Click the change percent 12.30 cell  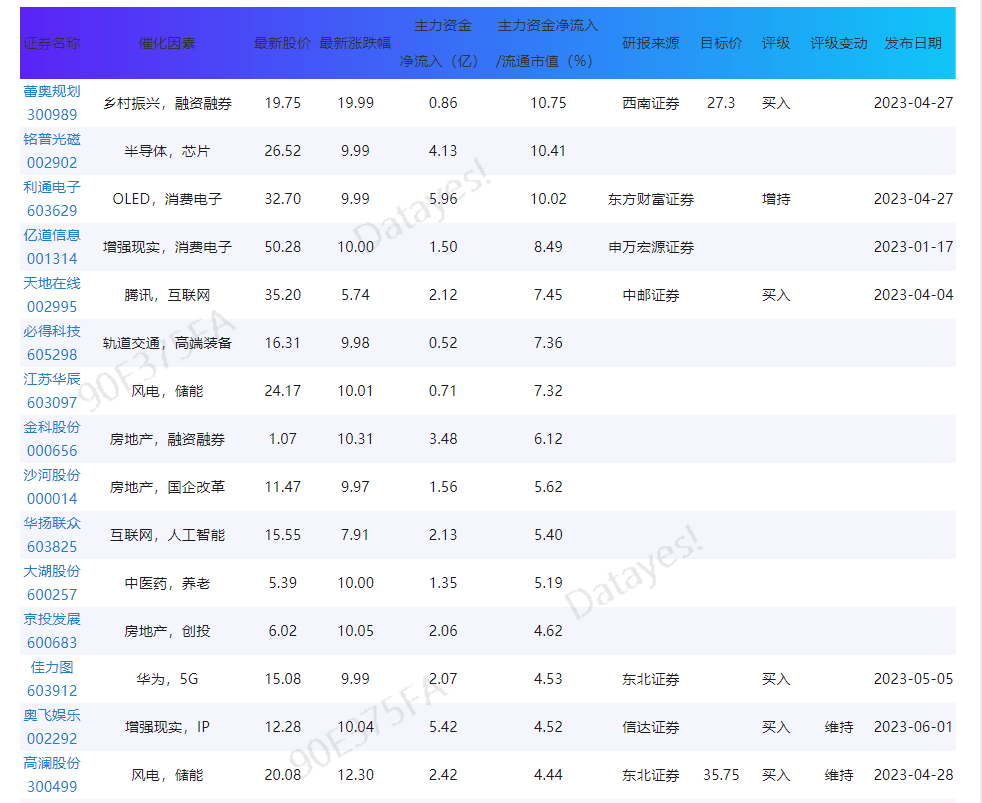pyautogui.click(x=355, y=775)
